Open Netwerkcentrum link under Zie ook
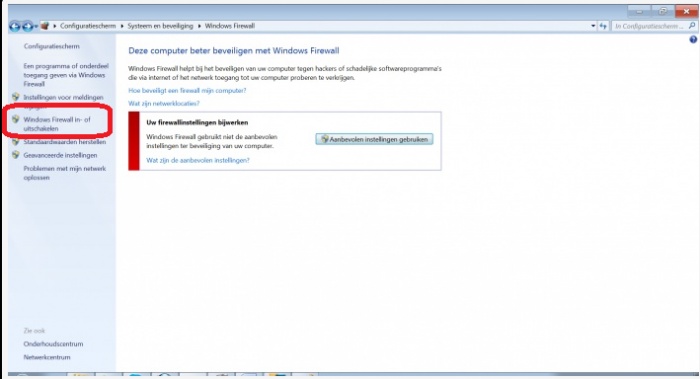Screen dimensions: 700x379 [47, 357]
